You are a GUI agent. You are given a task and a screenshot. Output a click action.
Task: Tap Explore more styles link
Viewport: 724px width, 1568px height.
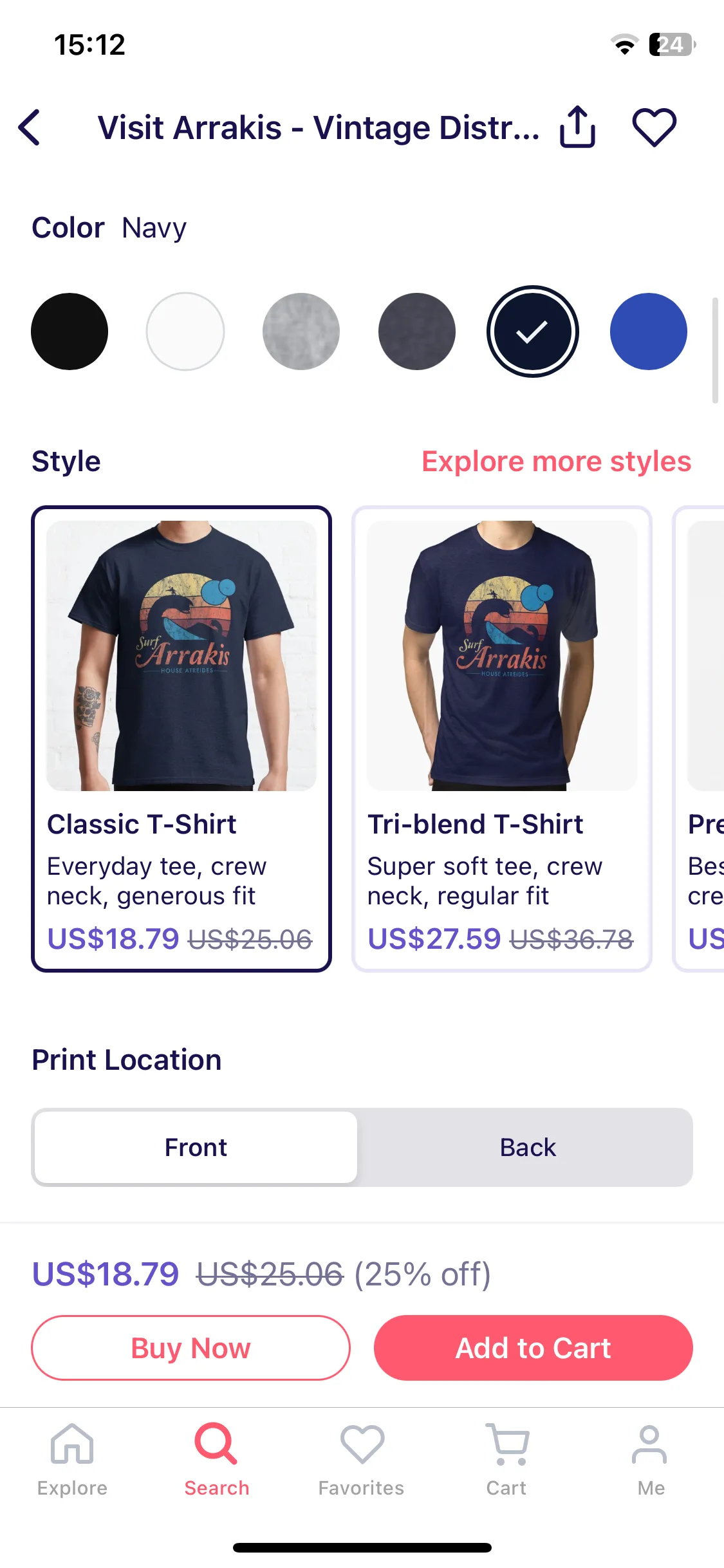click(x=557, y=462)
